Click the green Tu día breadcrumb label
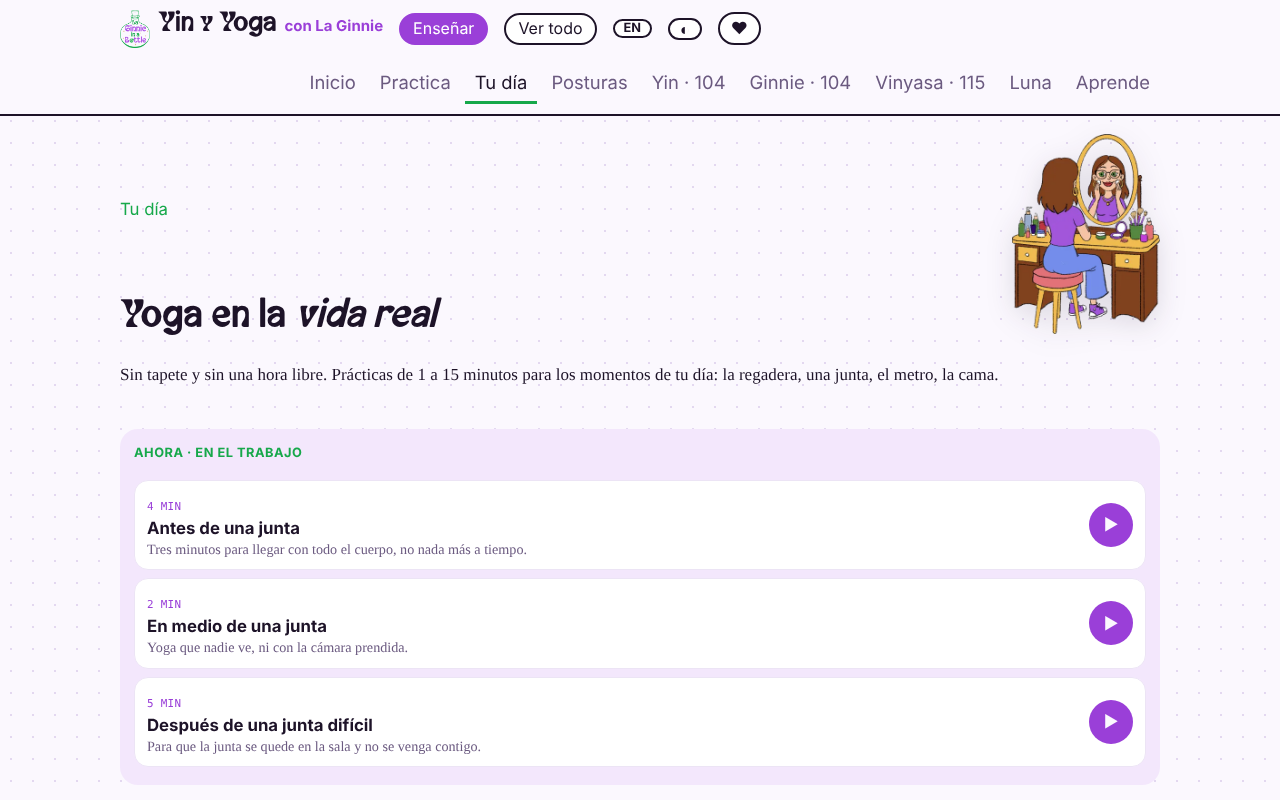The image size is (1280, 800). (144, 209)
